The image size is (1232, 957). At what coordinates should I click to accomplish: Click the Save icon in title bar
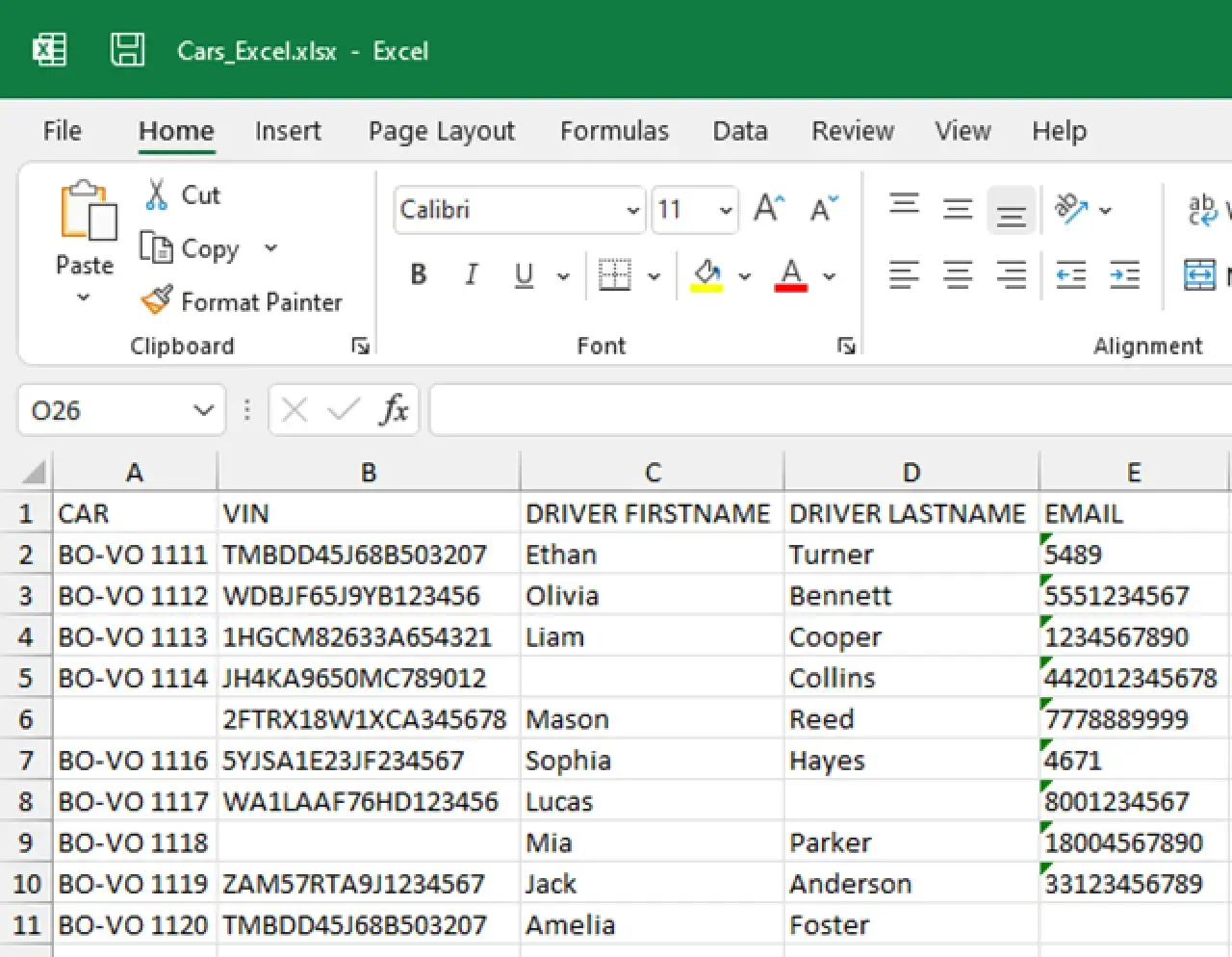(x=127, y=49)
